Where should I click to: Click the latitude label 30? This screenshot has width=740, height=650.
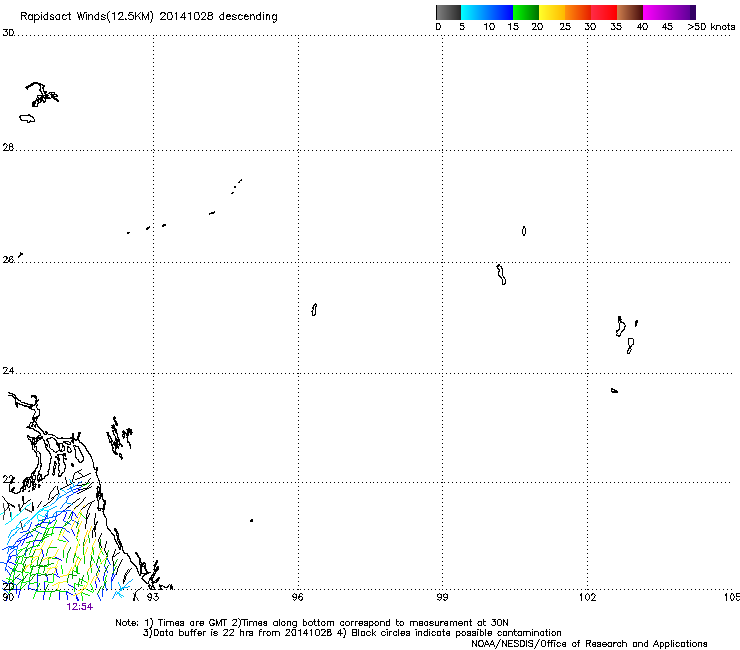(8, 33)
